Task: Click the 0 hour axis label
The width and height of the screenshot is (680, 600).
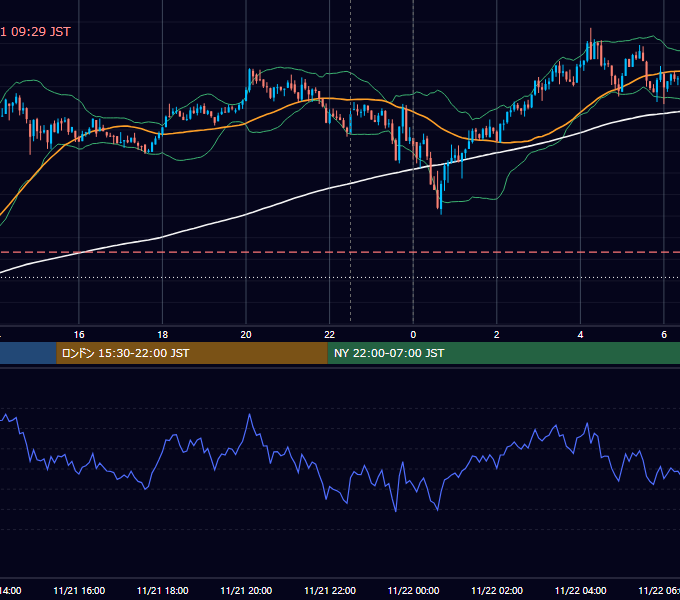Action: tap(413, 335)
